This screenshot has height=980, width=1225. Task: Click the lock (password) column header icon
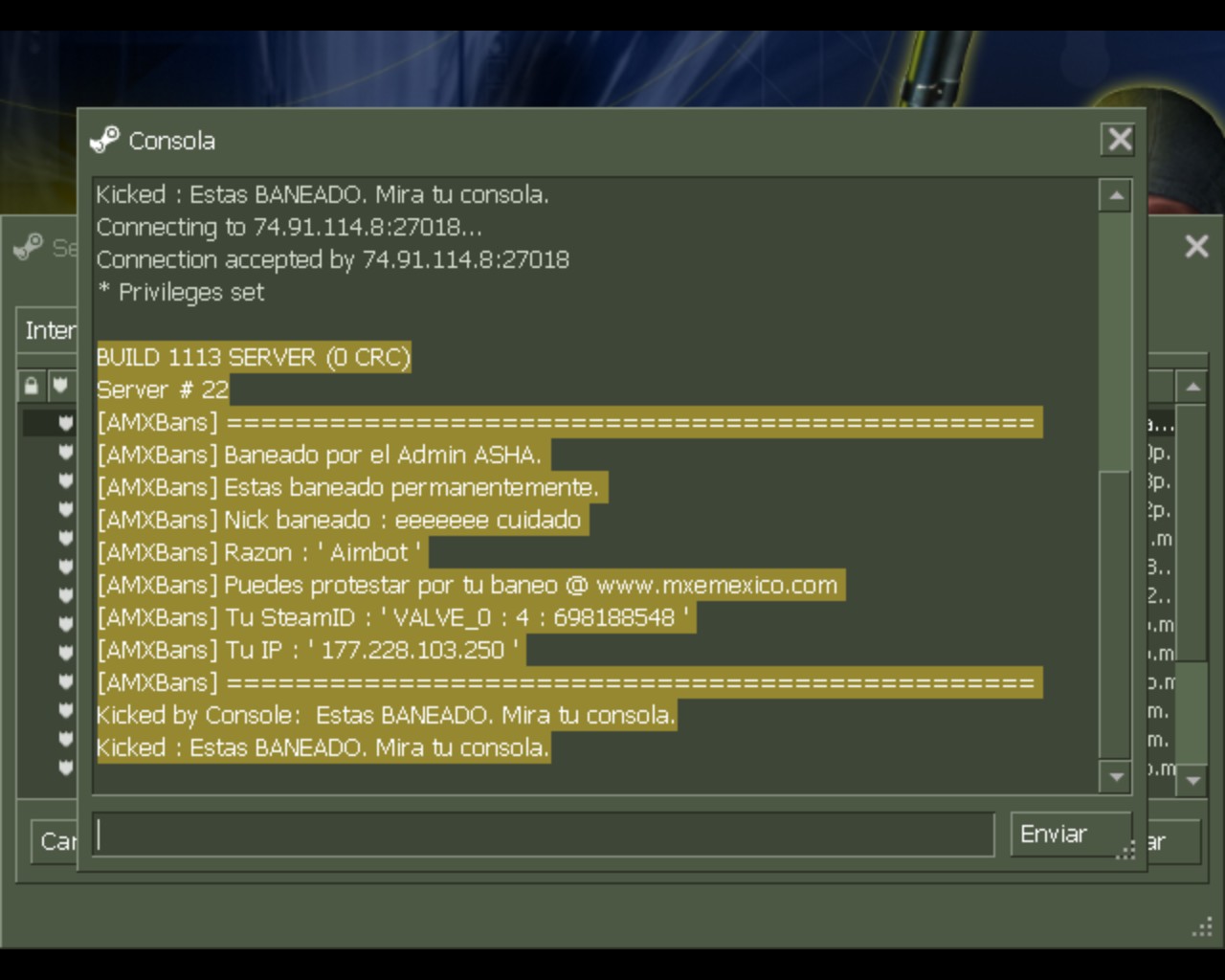32,386
